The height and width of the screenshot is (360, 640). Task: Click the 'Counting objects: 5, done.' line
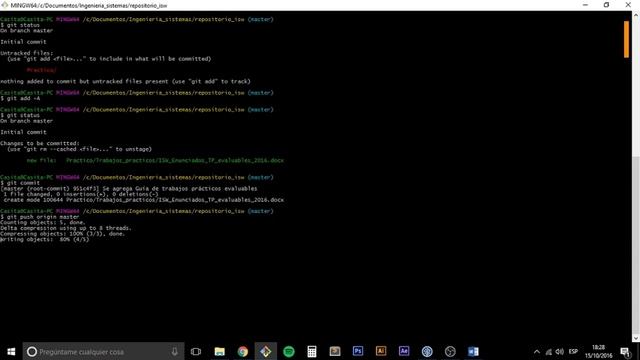tap(43, 222)
